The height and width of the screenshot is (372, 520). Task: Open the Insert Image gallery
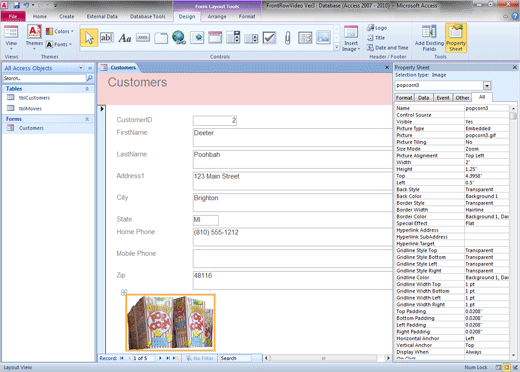coord(351,39)
